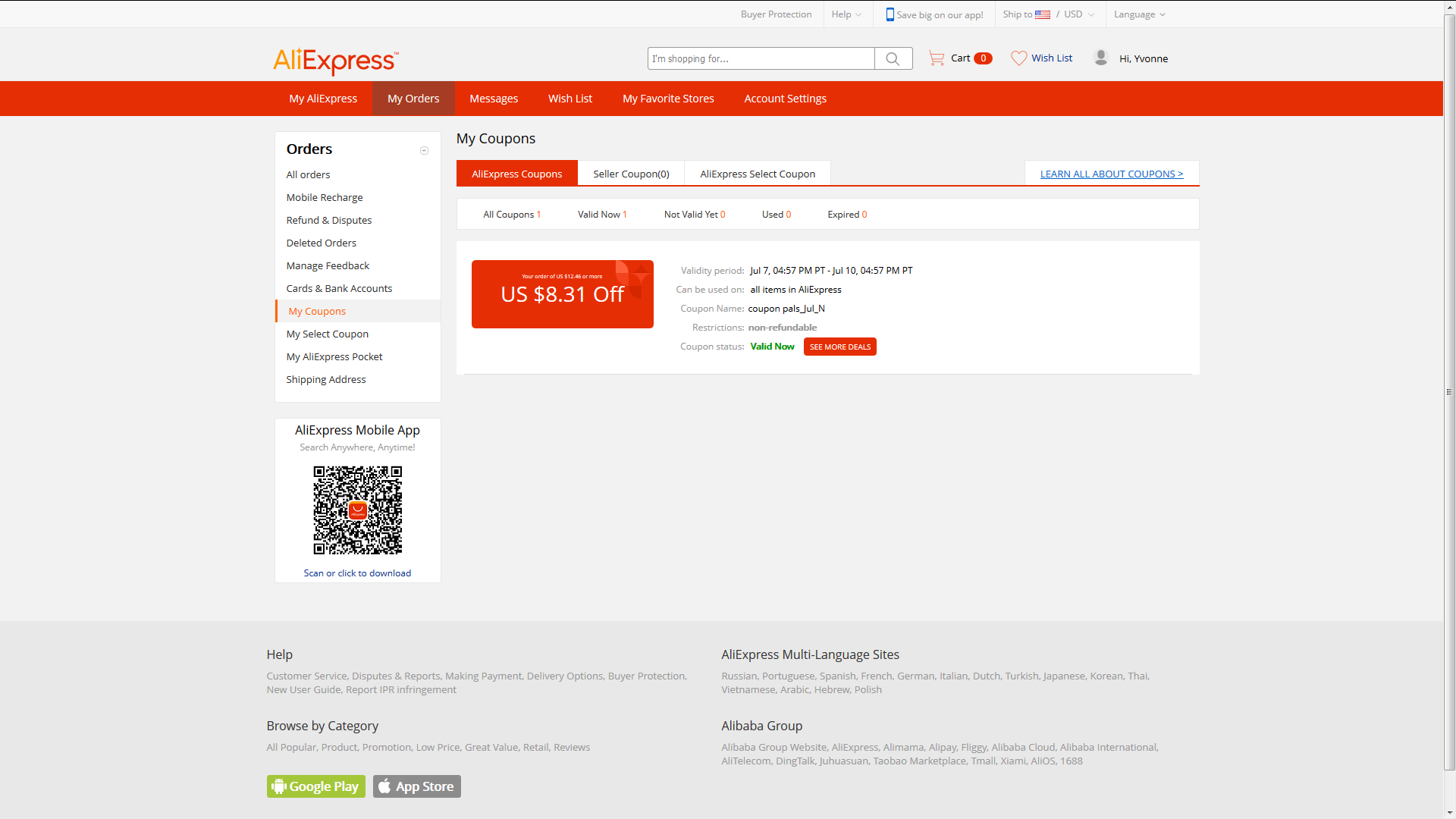
Task: Click the US flag icon
Action: [x=1043, y=14]
